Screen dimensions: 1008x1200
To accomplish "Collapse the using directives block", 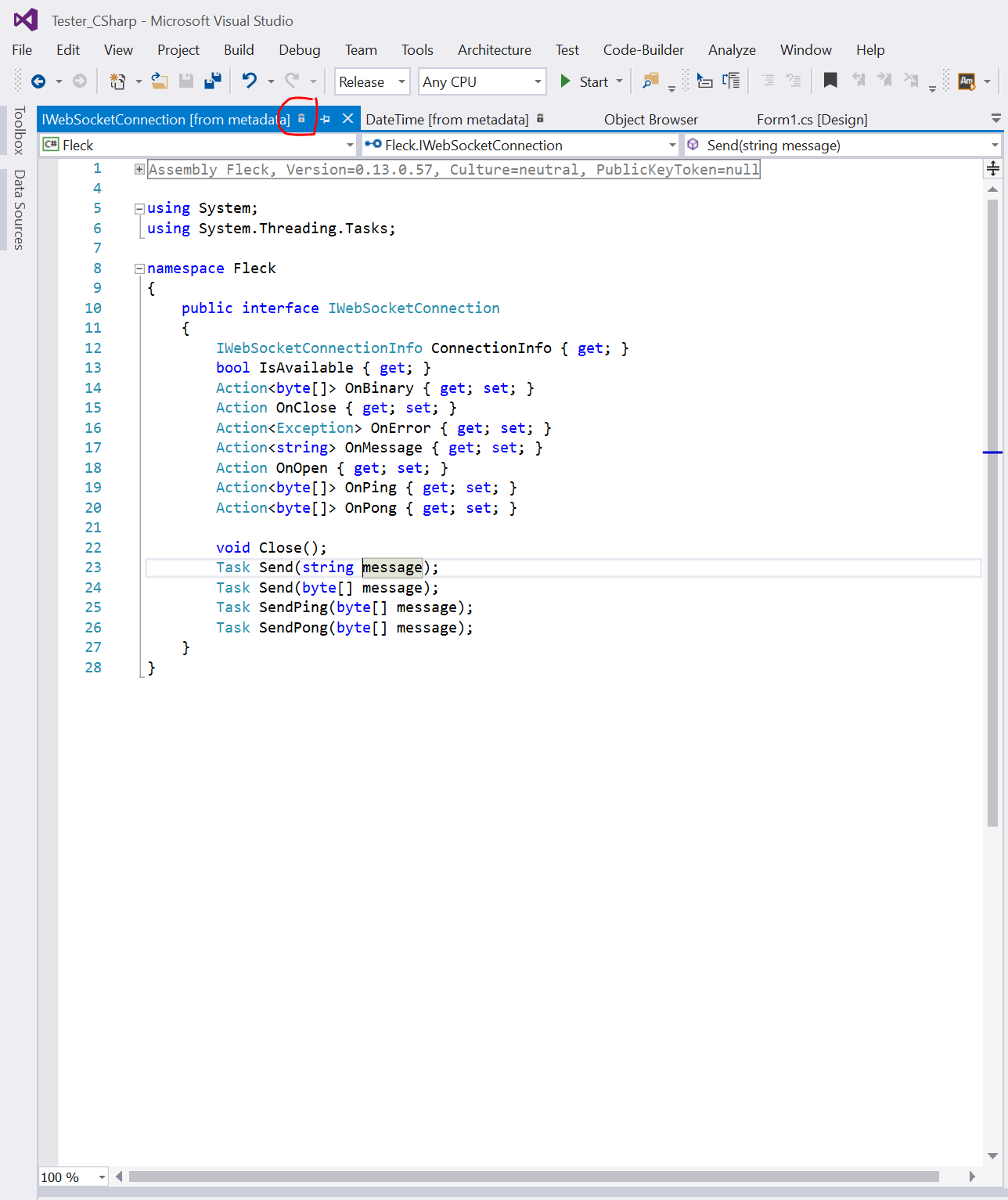I will coord(139,209).
